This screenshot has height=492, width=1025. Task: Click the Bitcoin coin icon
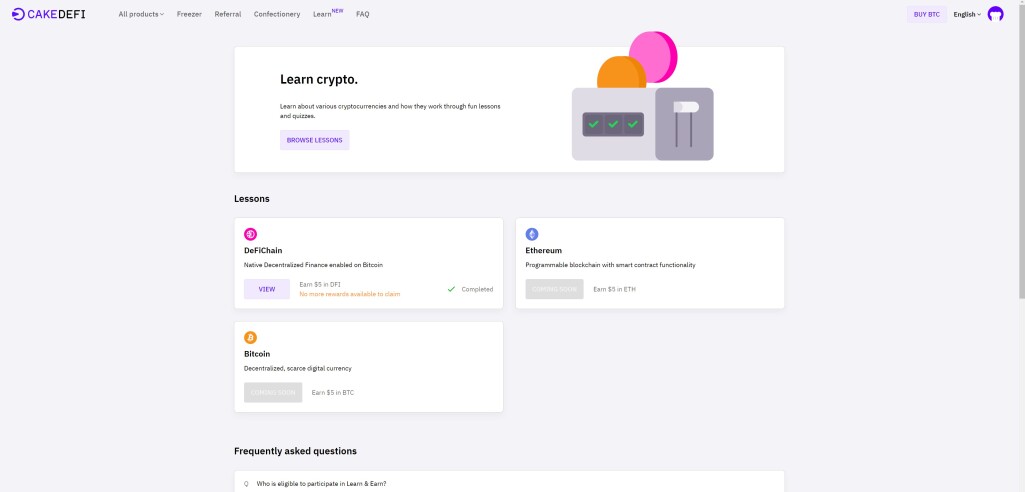[x=250, y=337]
